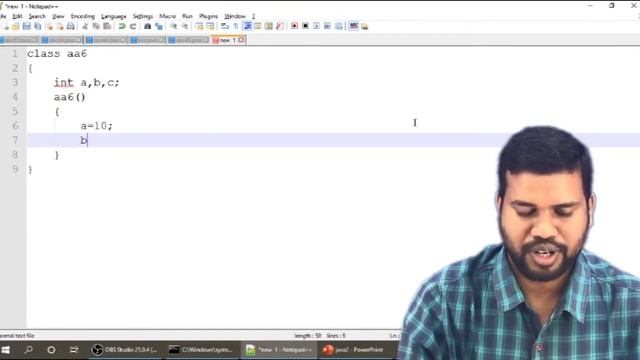Image resolution: width=640 pixels, height=360 pixels.
Task: Open Find with the binoculars icon
Action: [x=147, y=27]
